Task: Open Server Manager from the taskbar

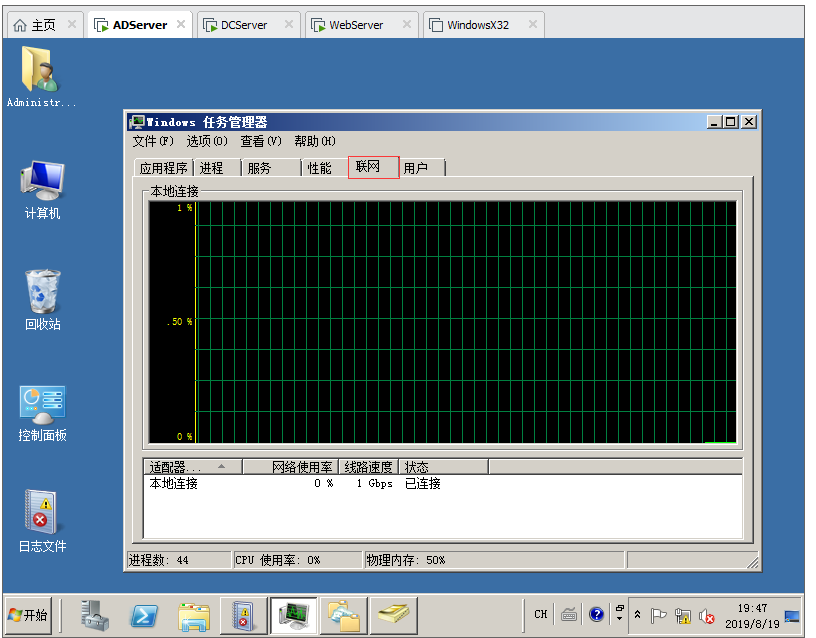Action: click(x=96, y=615)
